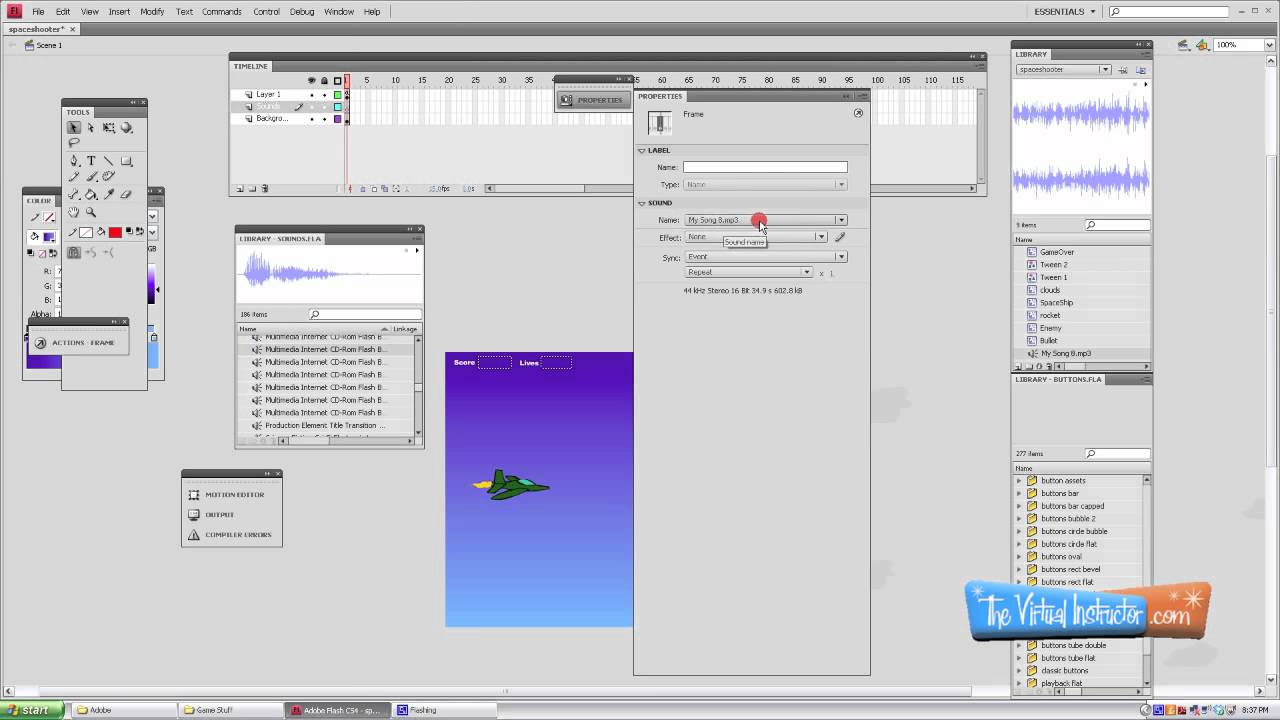
Task: Click the label Name input field
Action: [x=763, y=167]
